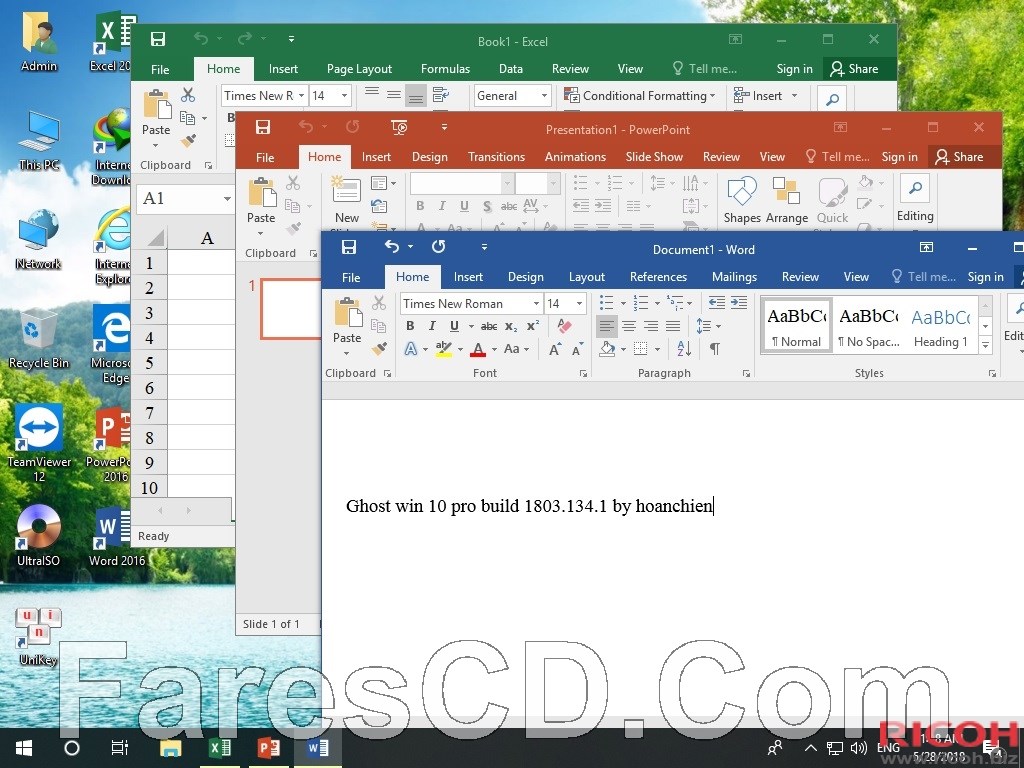The image size is (1024, 768).
Task: Open Conditional Formatting in Excel
Action: pyautogui.click(x=640, y=96)
